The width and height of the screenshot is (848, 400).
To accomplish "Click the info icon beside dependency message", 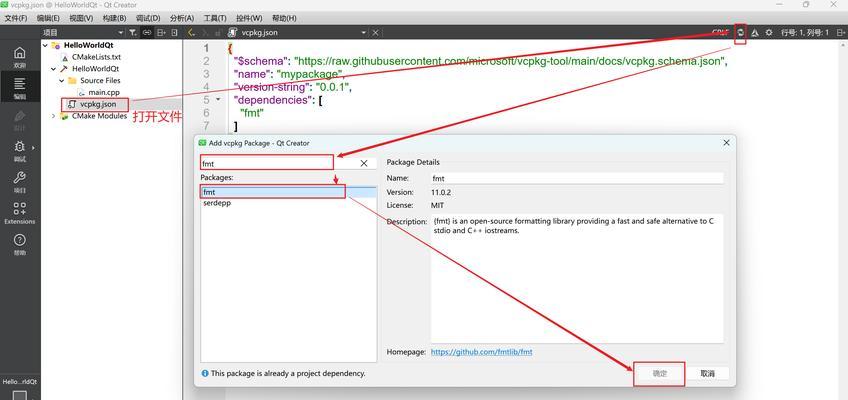I will 205,373.
